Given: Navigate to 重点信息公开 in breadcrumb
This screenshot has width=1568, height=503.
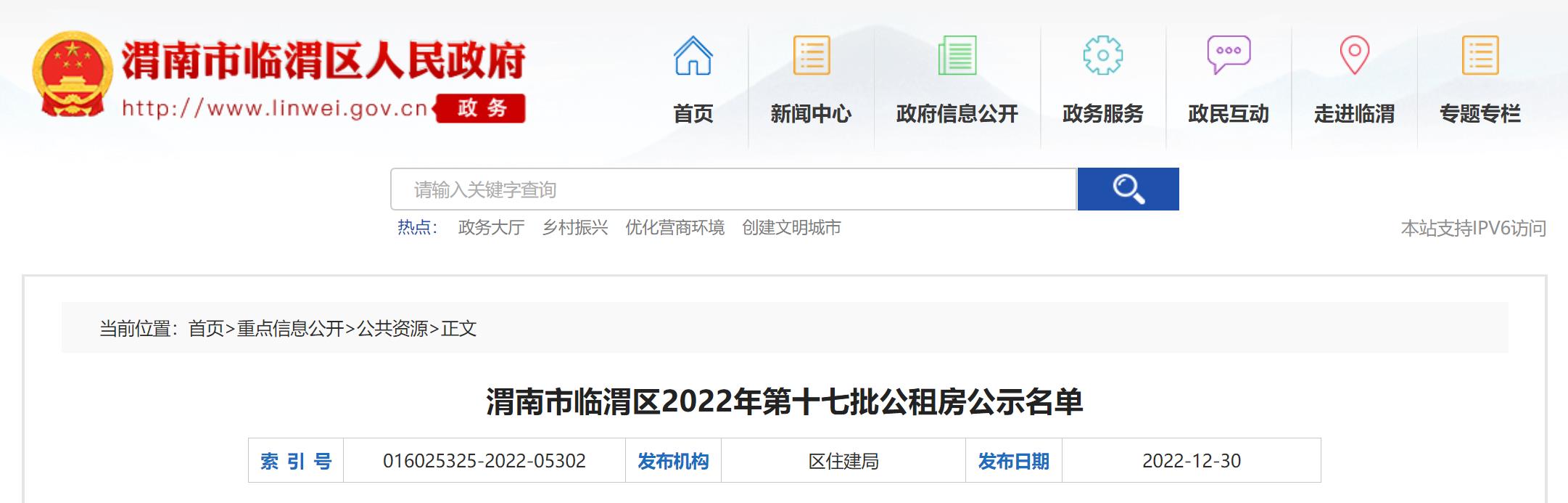Looking at the screenshot, I should pyautogui.click(x=290, y=329).
